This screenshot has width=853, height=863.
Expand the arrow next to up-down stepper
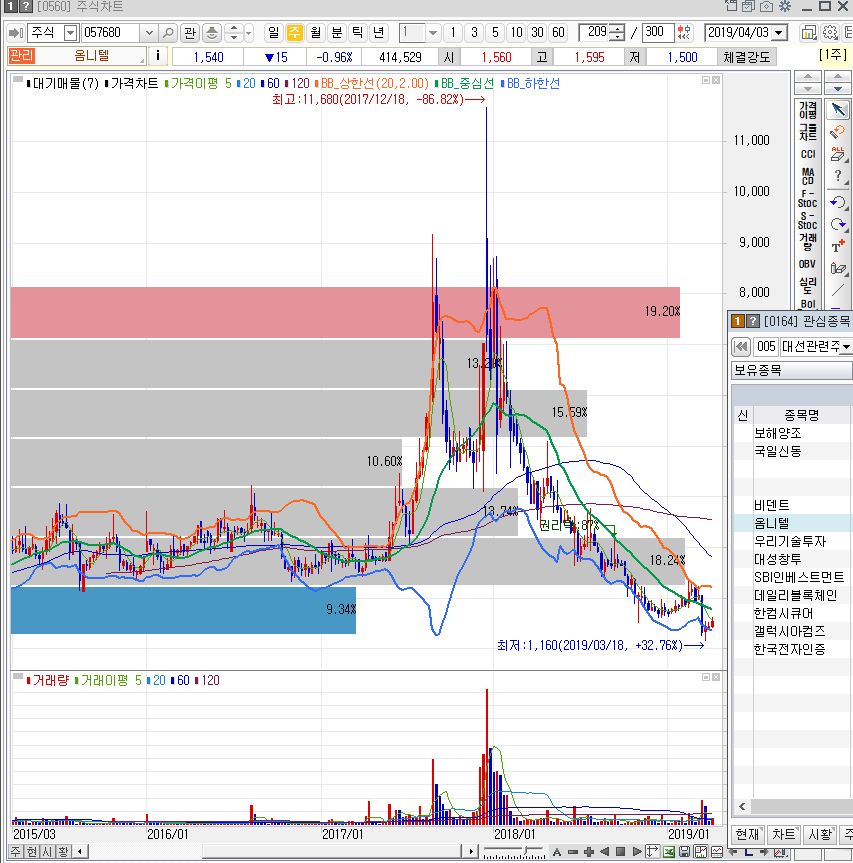coord(249,32)
